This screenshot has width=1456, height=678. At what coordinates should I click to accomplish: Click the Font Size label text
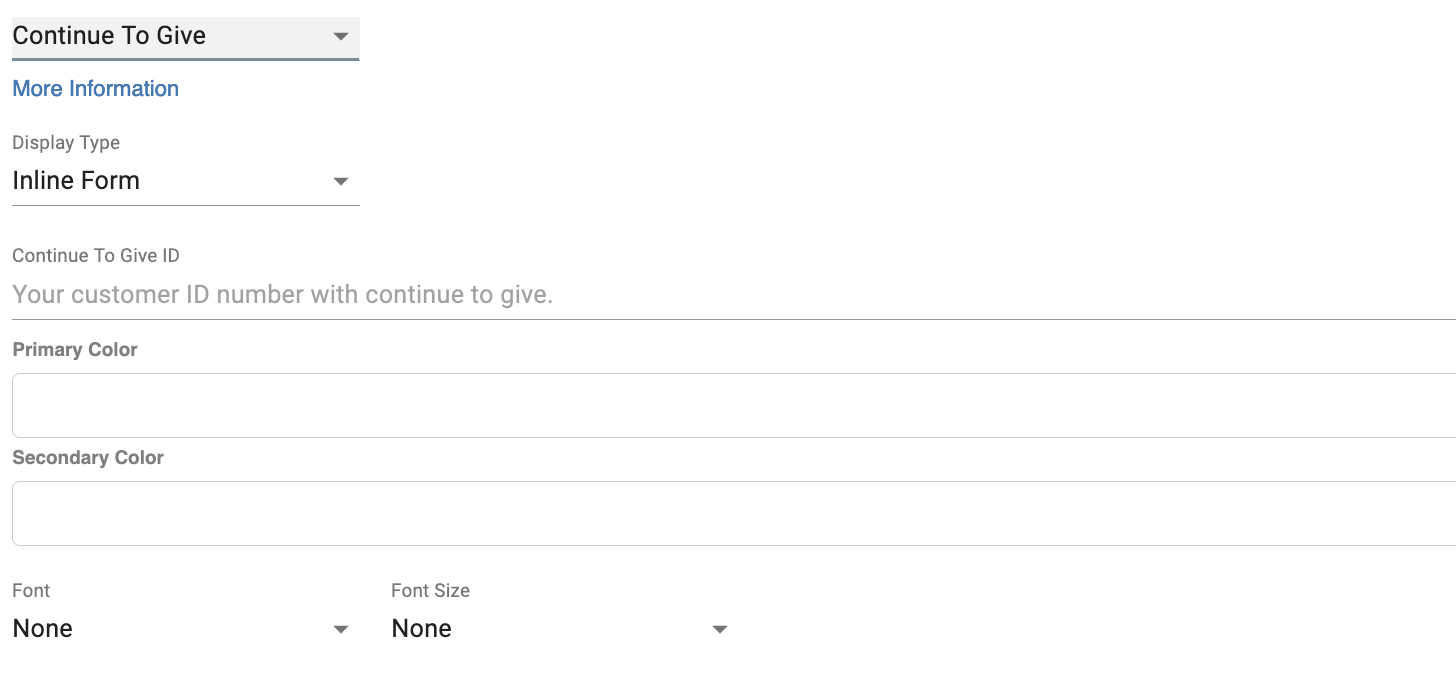(x=430, y=591)
